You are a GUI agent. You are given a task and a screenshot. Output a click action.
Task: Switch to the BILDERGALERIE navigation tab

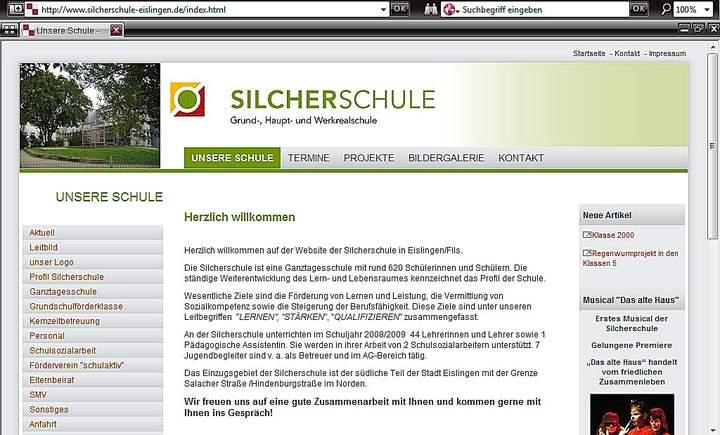click(x=446, y=158)
